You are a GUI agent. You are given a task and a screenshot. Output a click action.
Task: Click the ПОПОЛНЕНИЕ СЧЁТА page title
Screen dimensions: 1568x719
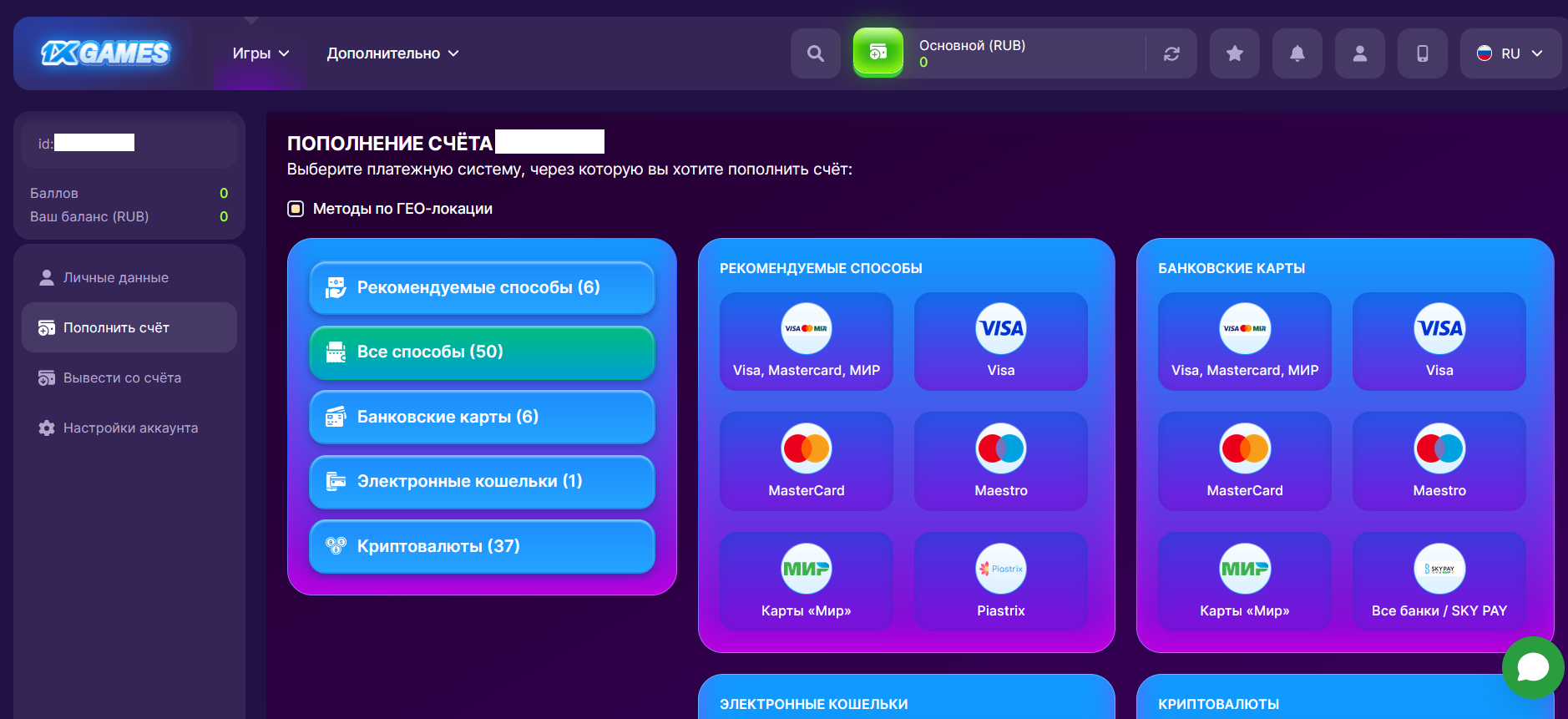pyautogui.click(x=390, y=143)
